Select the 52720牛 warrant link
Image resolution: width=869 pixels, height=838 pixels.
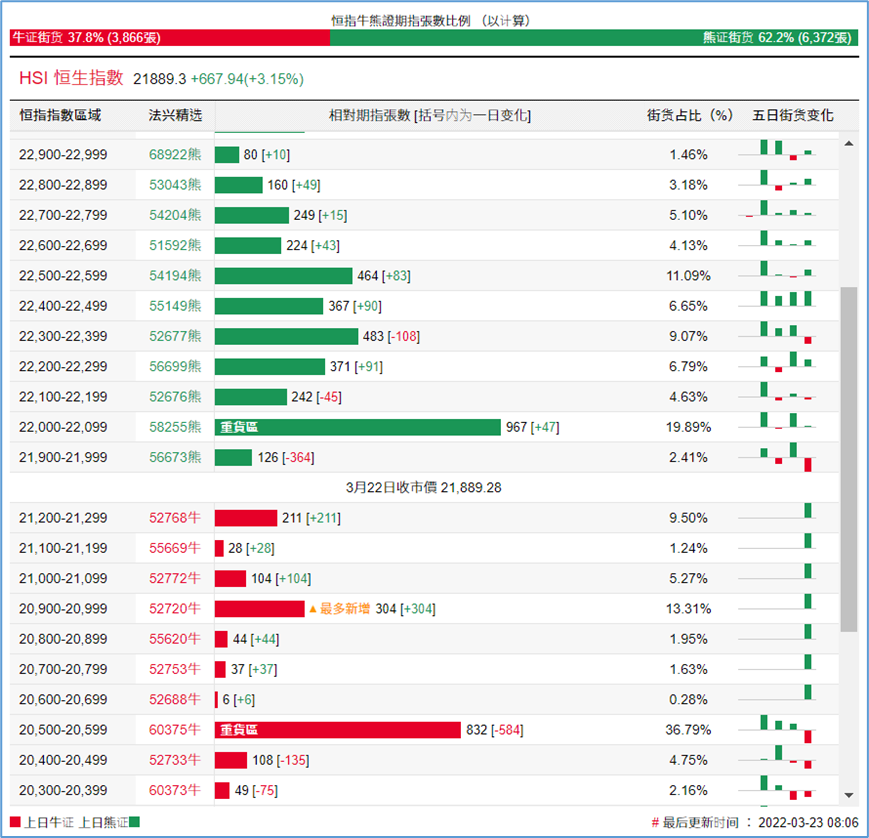pyautogui.click(x=175, y=609)
